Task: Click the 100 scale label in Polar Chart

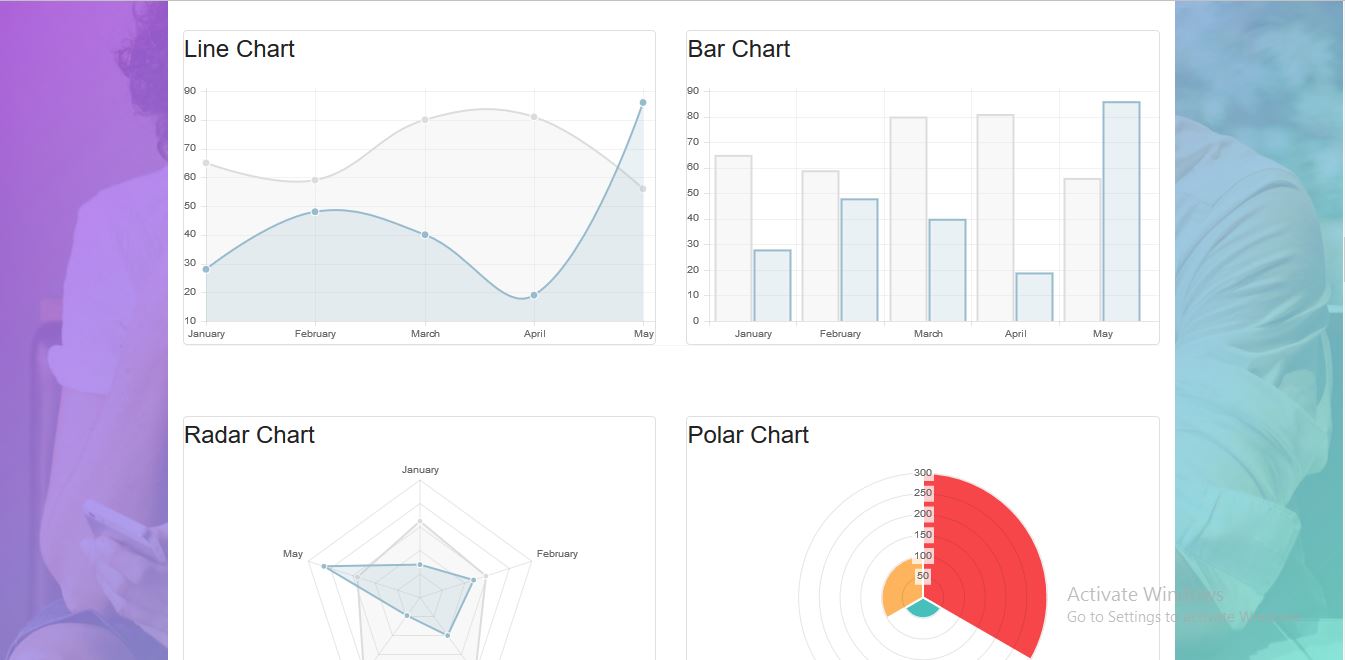Action: click(923, 556)
